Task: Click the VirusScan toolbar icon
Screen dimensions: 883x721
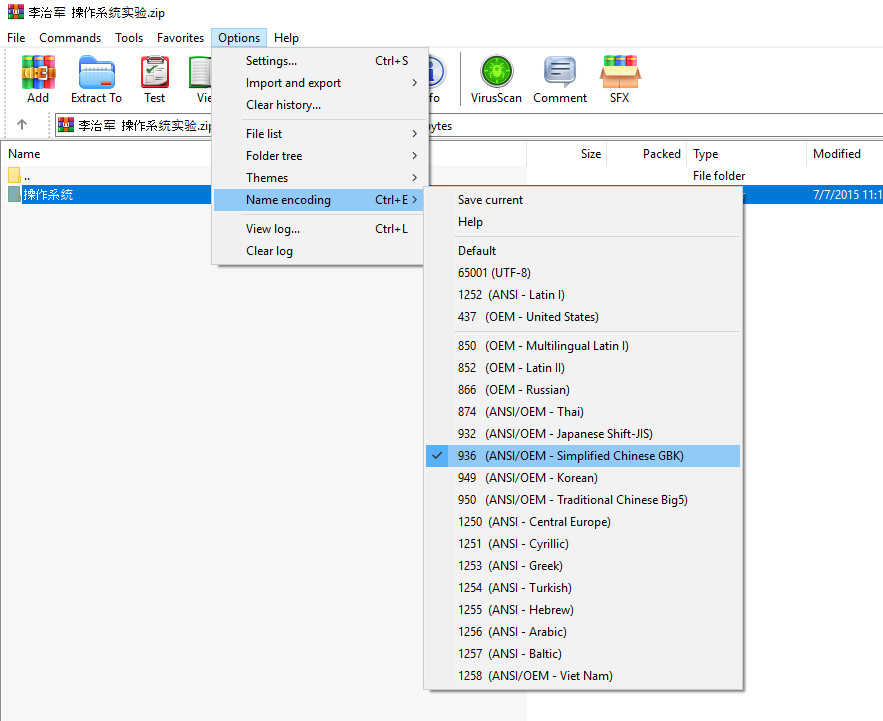Action: click(497, 72)
